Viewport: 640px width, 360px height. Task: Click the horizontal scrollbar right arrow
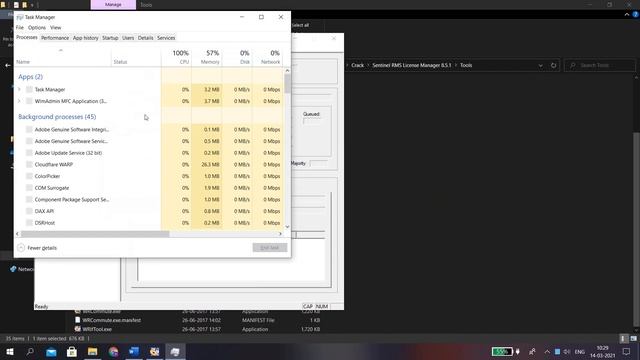[x=280, y=234]
